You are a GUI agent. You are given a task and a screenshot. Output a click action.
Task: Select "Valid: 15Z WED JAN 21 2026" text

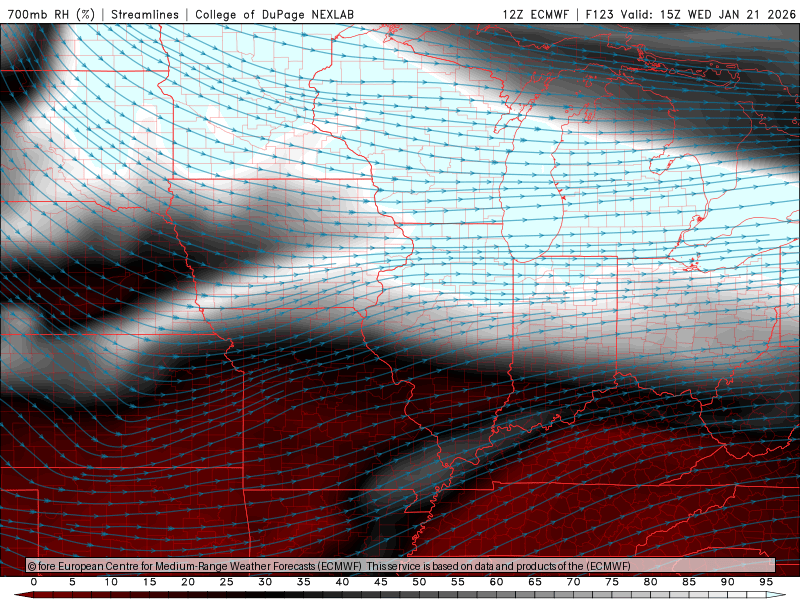(708, 14)
